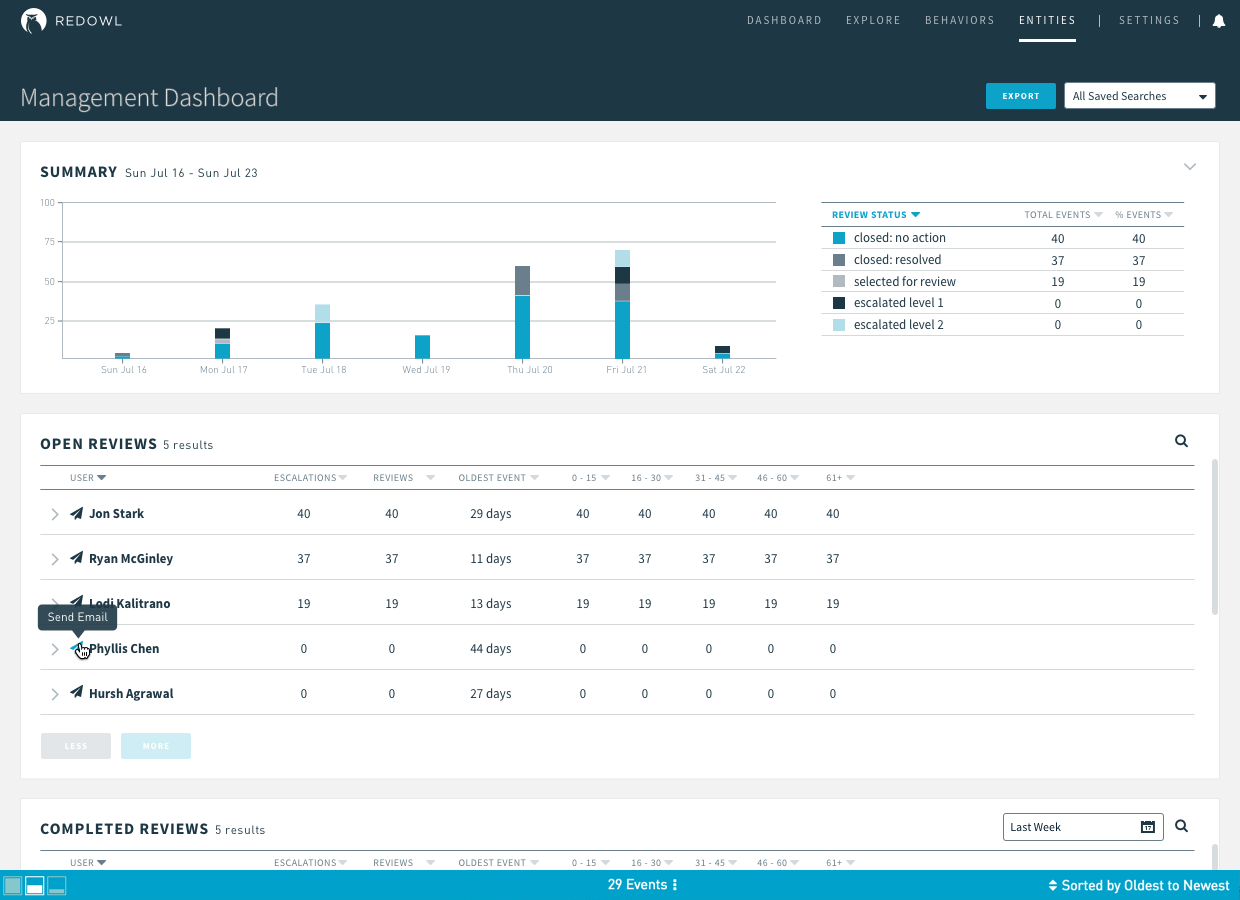The image size is (1240, 900).
Task: Expand the Phyllis Chen review row
Action: click(56, 649)
